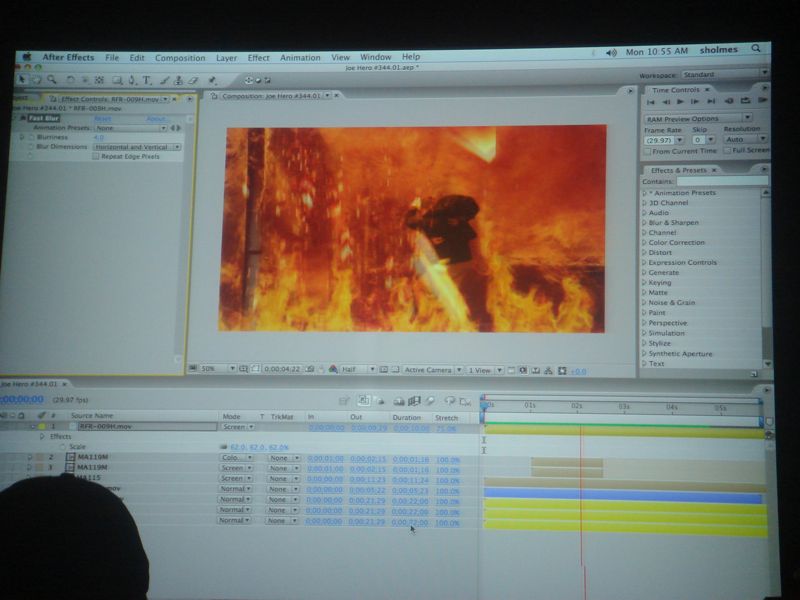The height and width of the screenshot is (600, 800).
Task: Open the RAM Preview Options dropdown
Action: coord(697,118)
